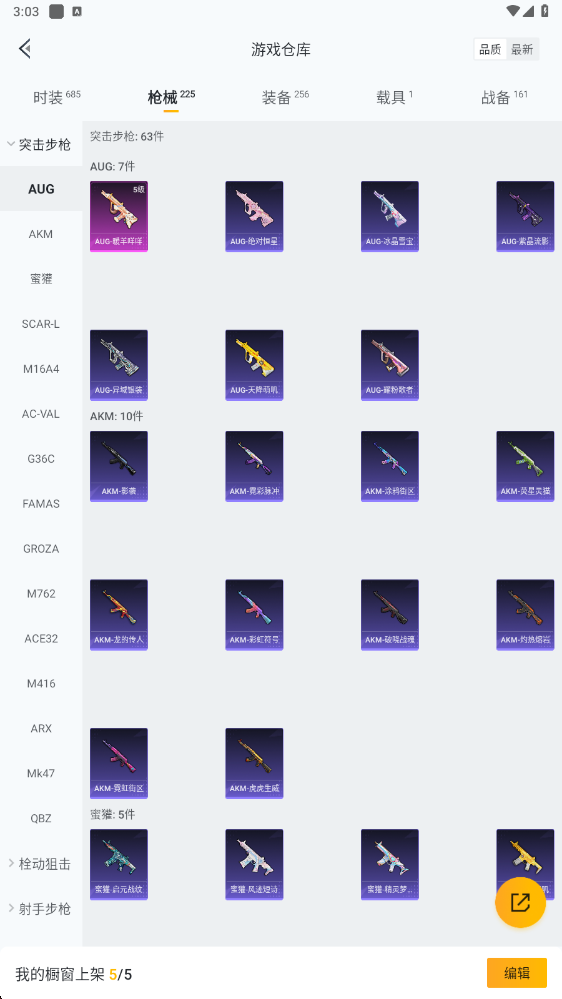Open the AKM-虎虎生威 gold skin
Viewport: 562px width, 999px height.
pyautogui.click(x=254, y=763)
